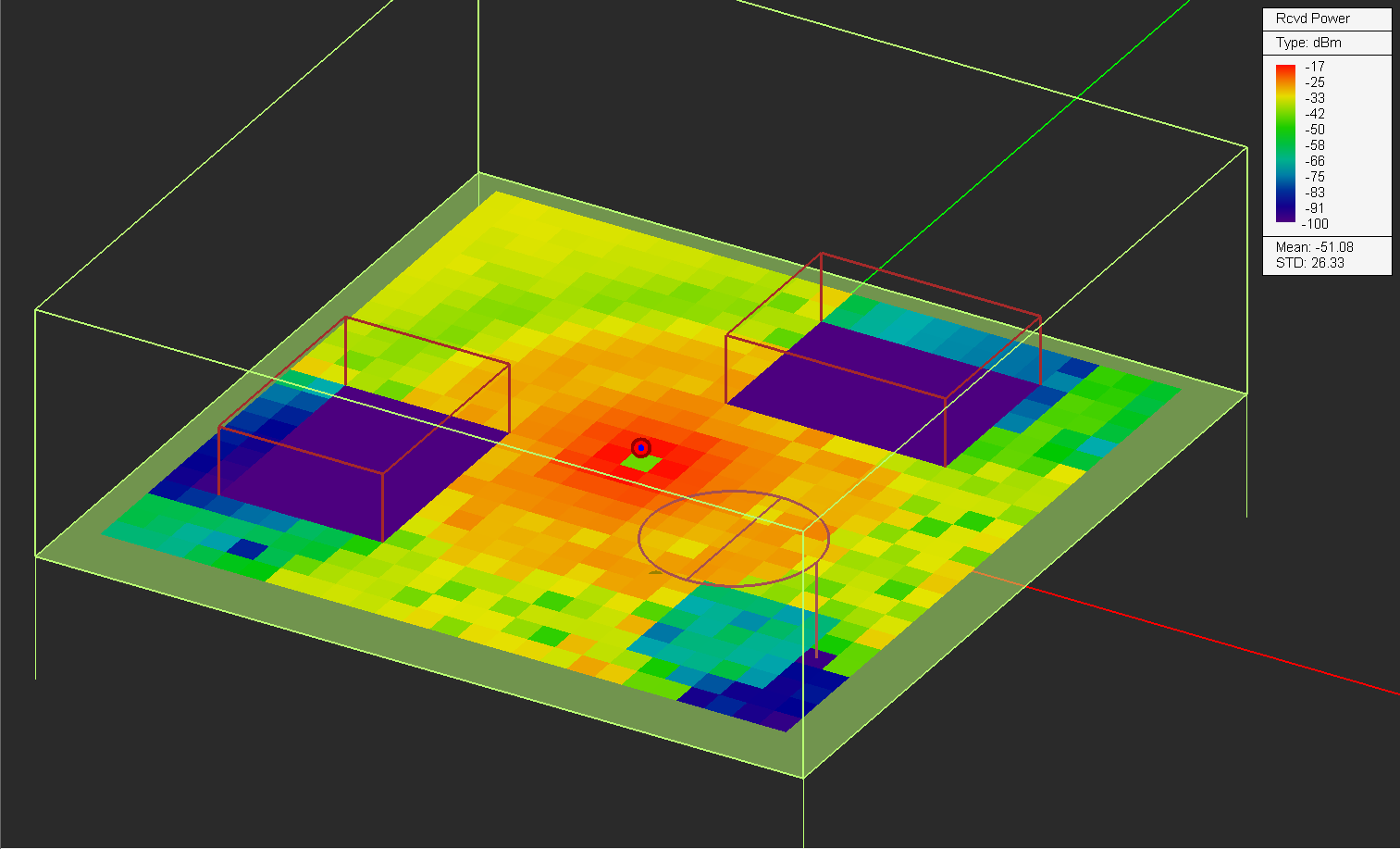Select the right purple building block
The height and width of the screenshot is (849, 1400).
(884, 358)
